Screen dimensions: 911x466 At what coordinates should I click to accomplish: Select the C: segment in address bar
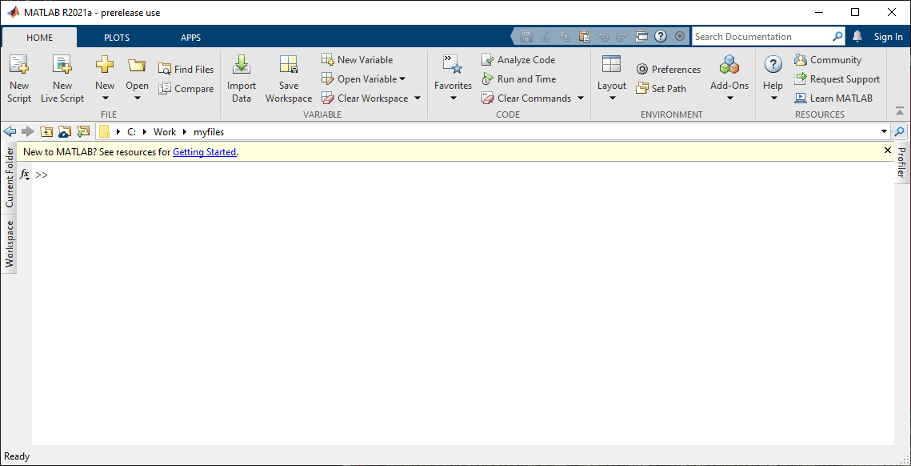[132, 132]
